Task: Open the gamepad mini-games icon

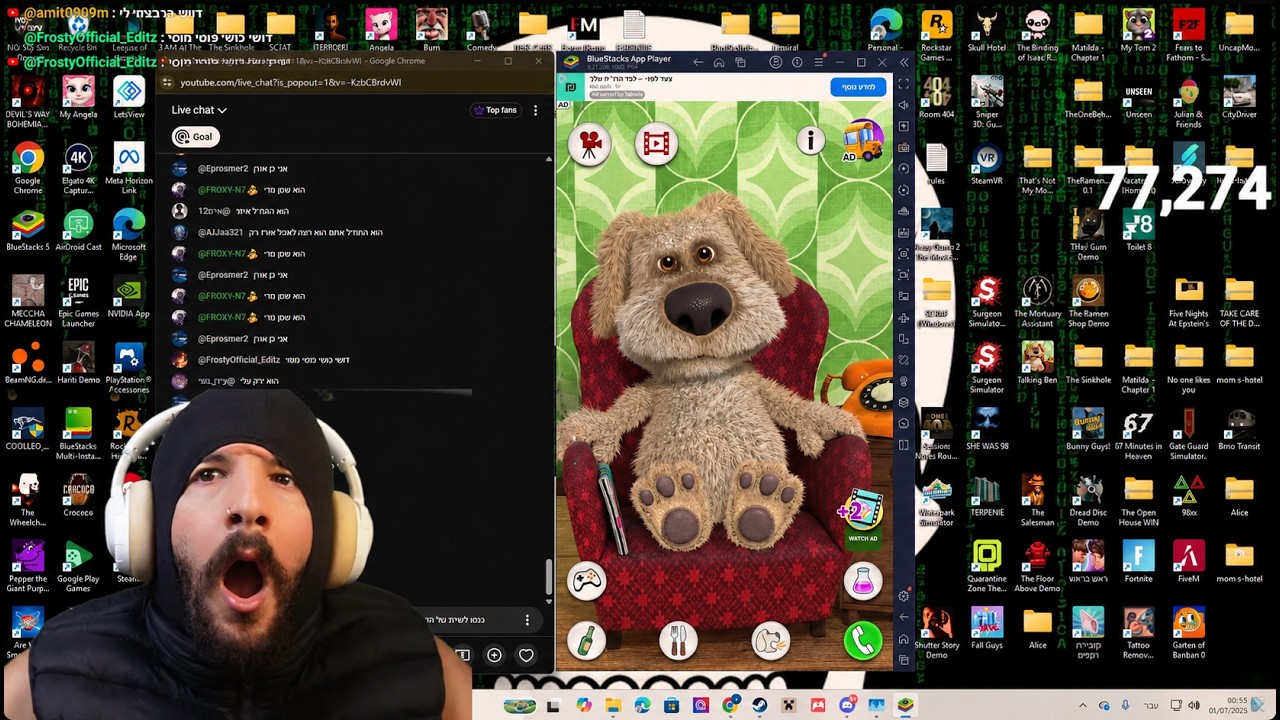Action: coord(587,581)
